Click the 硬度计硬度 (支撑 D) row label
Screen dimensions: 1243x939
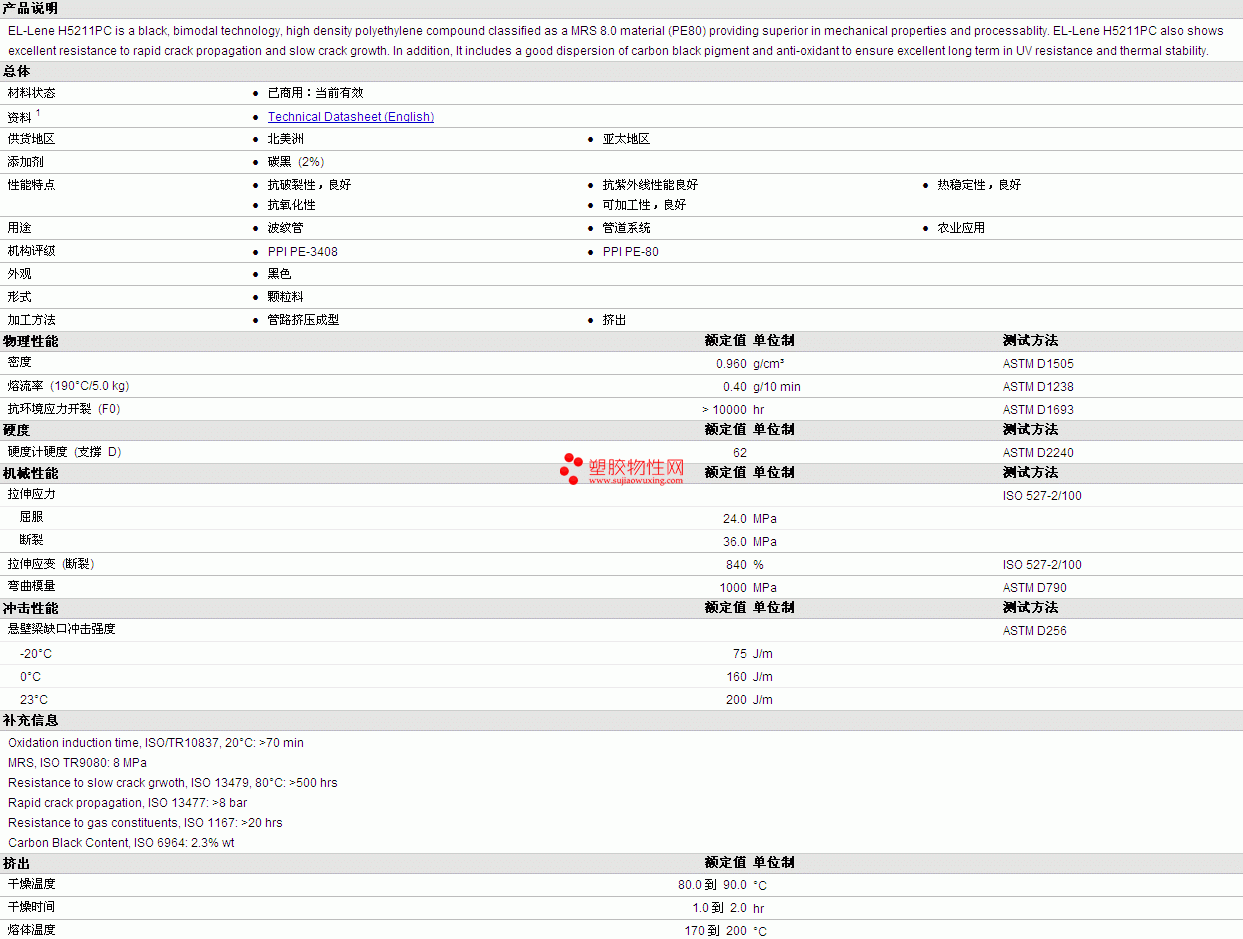pyautogui.click(x=65, y=452)
